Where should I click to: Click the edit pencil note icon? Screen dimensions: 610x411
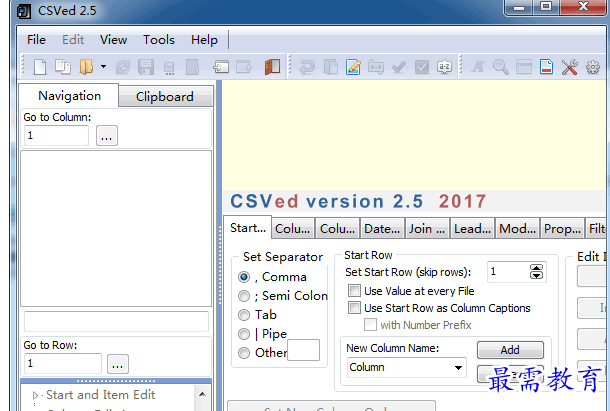pos(353,67)
